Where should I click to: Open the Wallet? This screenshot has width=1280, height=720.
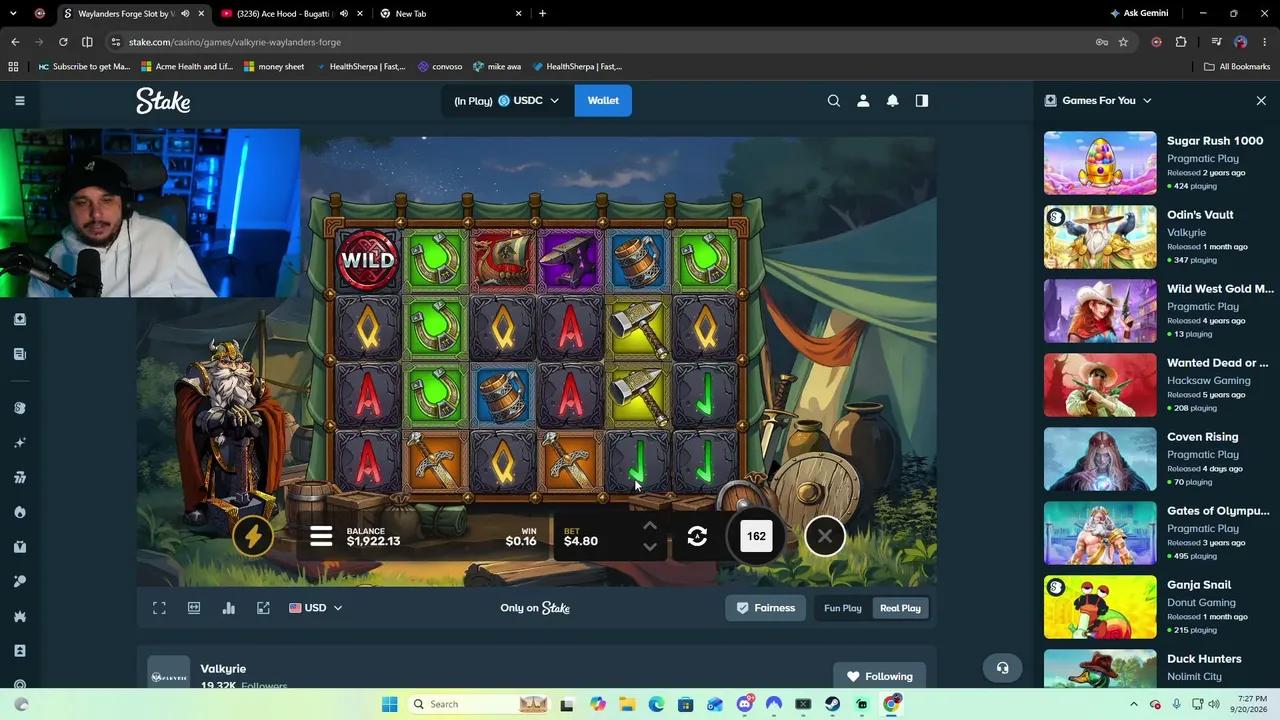pos(603,101)
